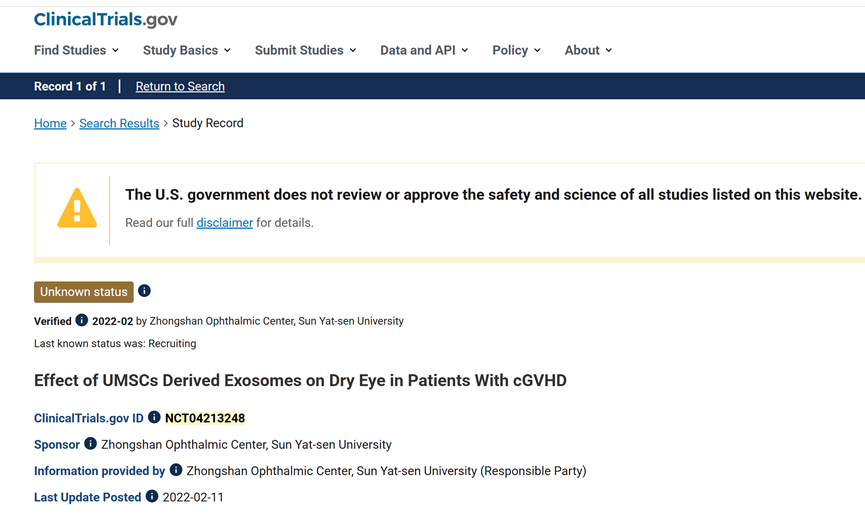Click info icon beside Sponsor label
Image resolution: width=865 pixels, height=519 pixels.
pos(90,444)
